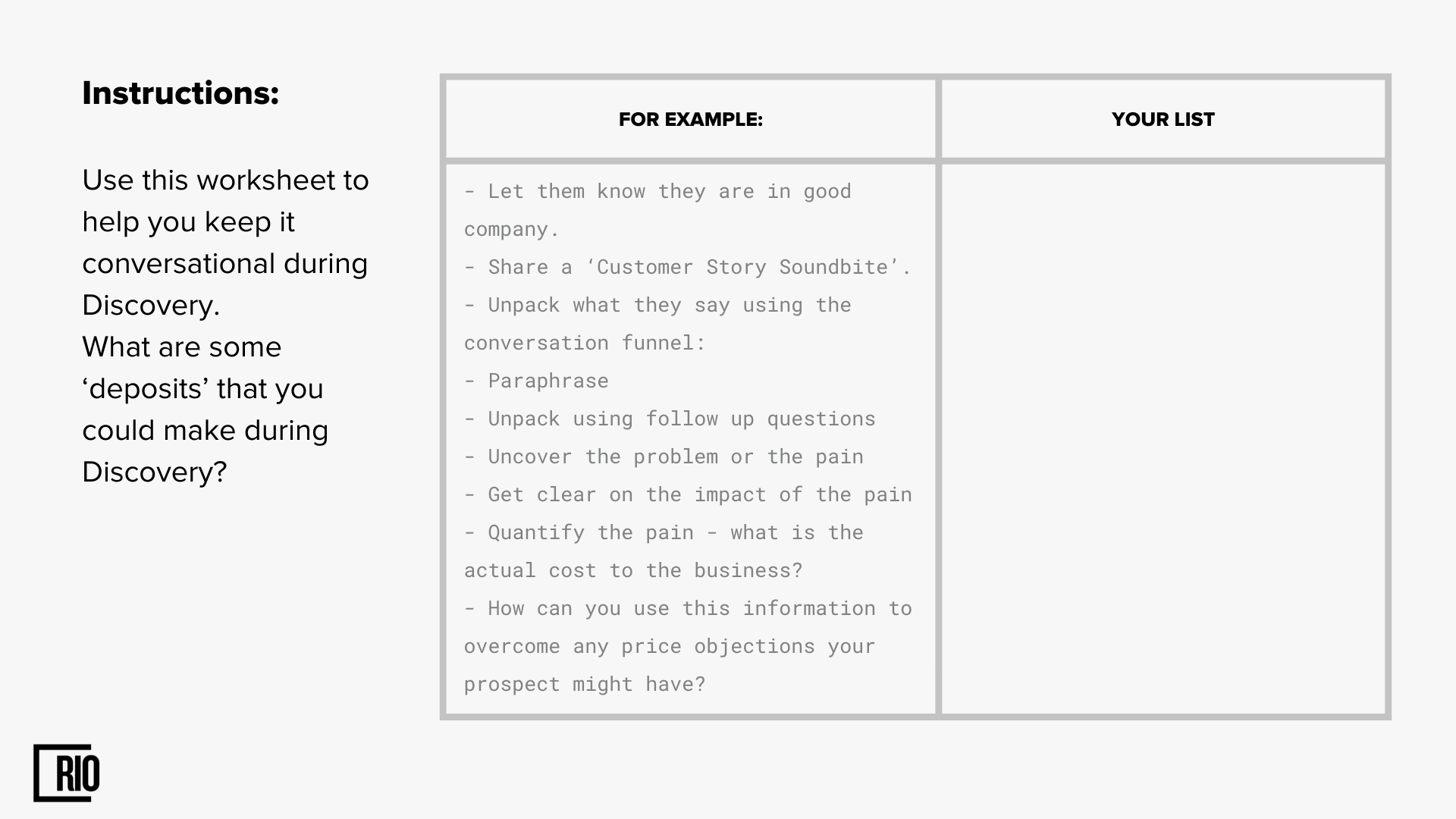The height and width of the screenshot is (819, 1456).
Task: Click 'actual cost to the business?' text
Action: click(x=633, y=570)
